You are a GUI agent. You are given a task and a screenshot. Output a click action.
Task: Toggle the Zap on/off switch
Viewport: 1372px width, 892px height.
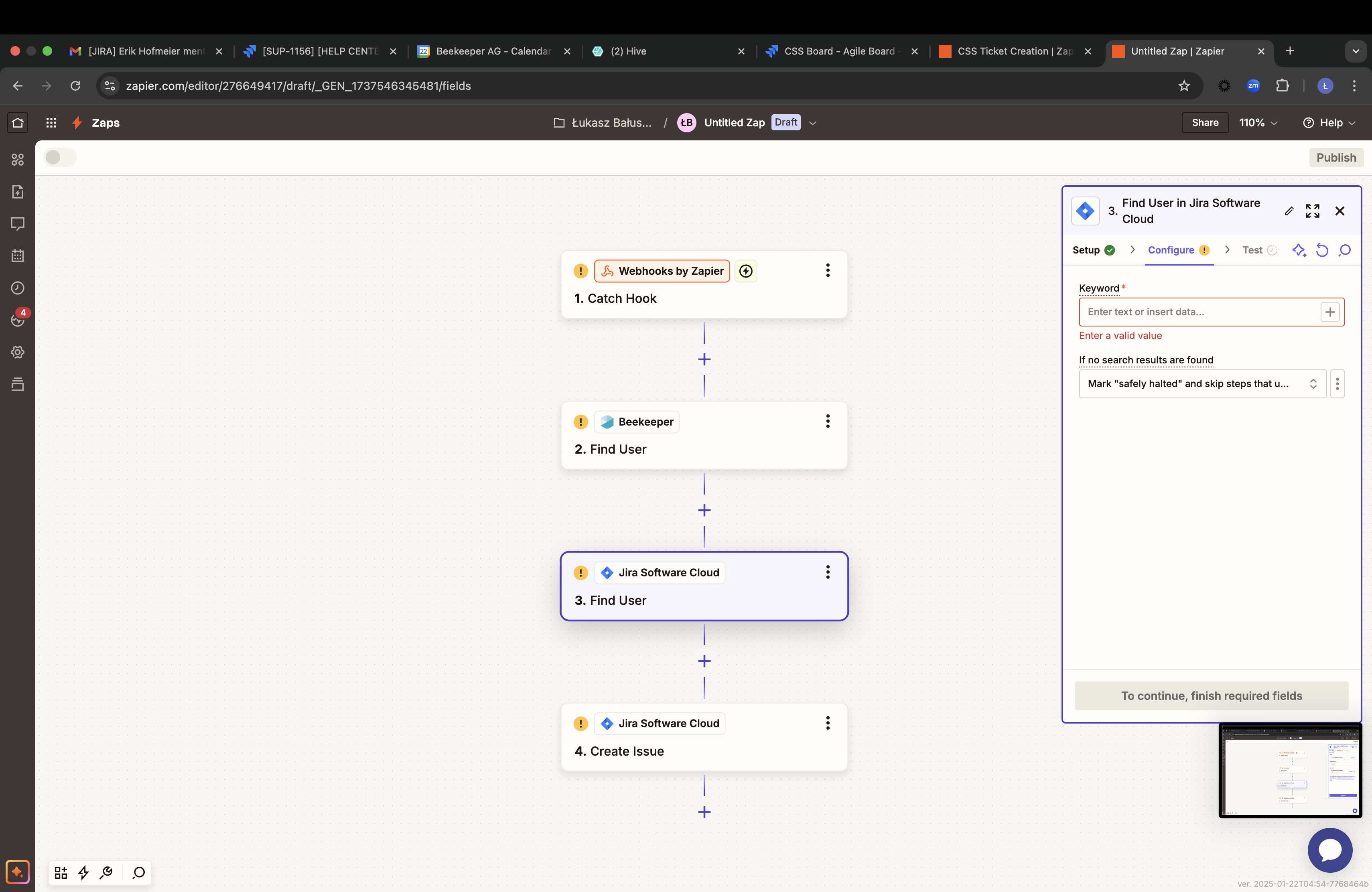60,157
